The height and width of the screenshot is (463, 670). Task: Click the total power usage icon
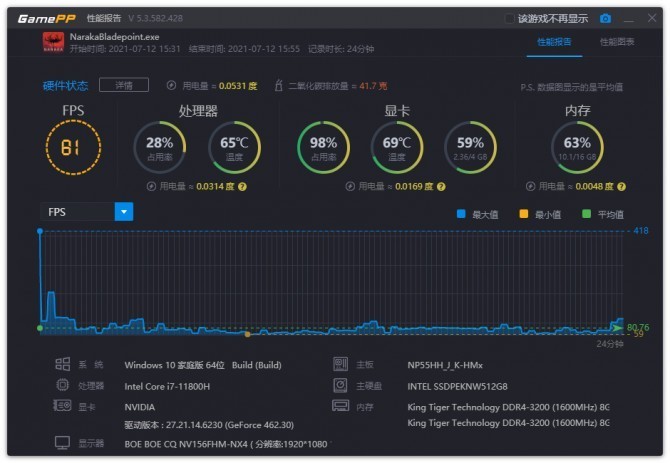pyautogui.click(x=171, y=85)
